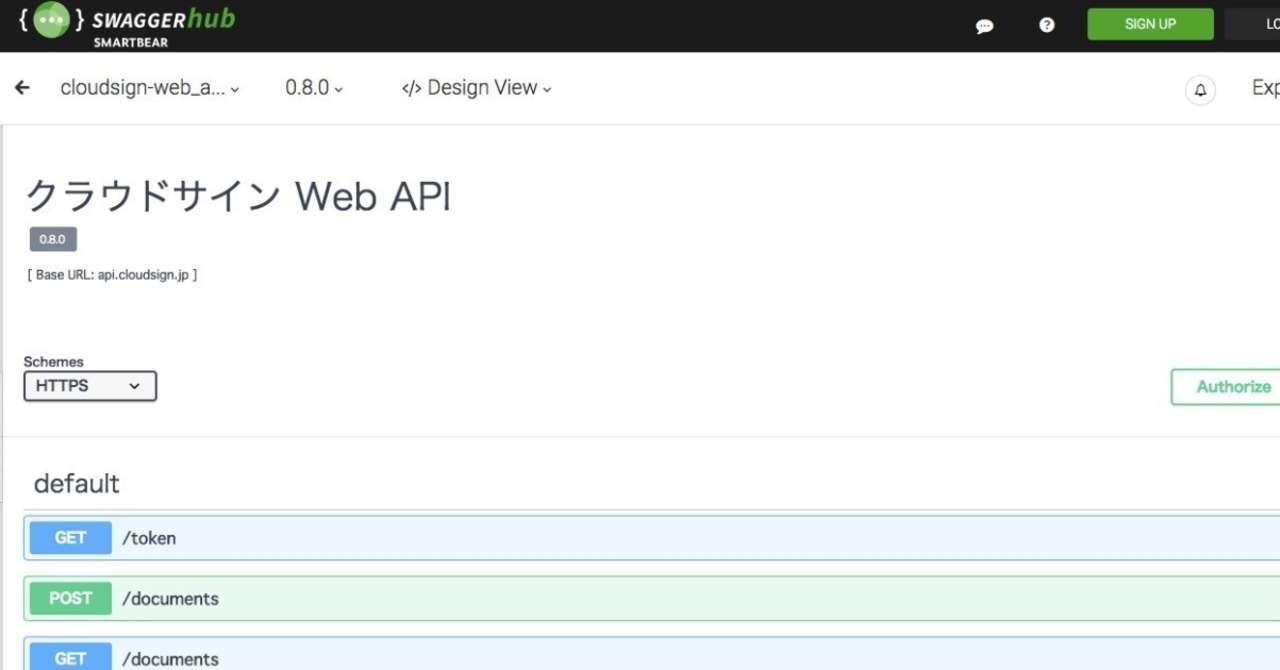This screenshot has height=670, width=1280.
Task: Go back with the left arrow
Action: pyautogui.click(x=22, y=88)
